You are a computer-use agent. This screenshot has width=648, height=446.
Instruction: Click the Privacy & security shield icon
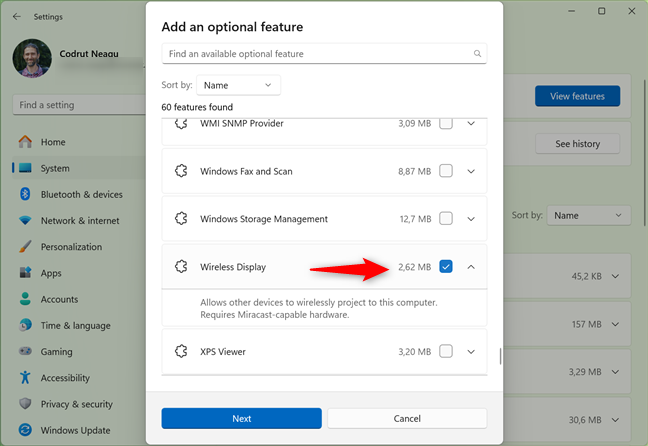click(25, 403)
